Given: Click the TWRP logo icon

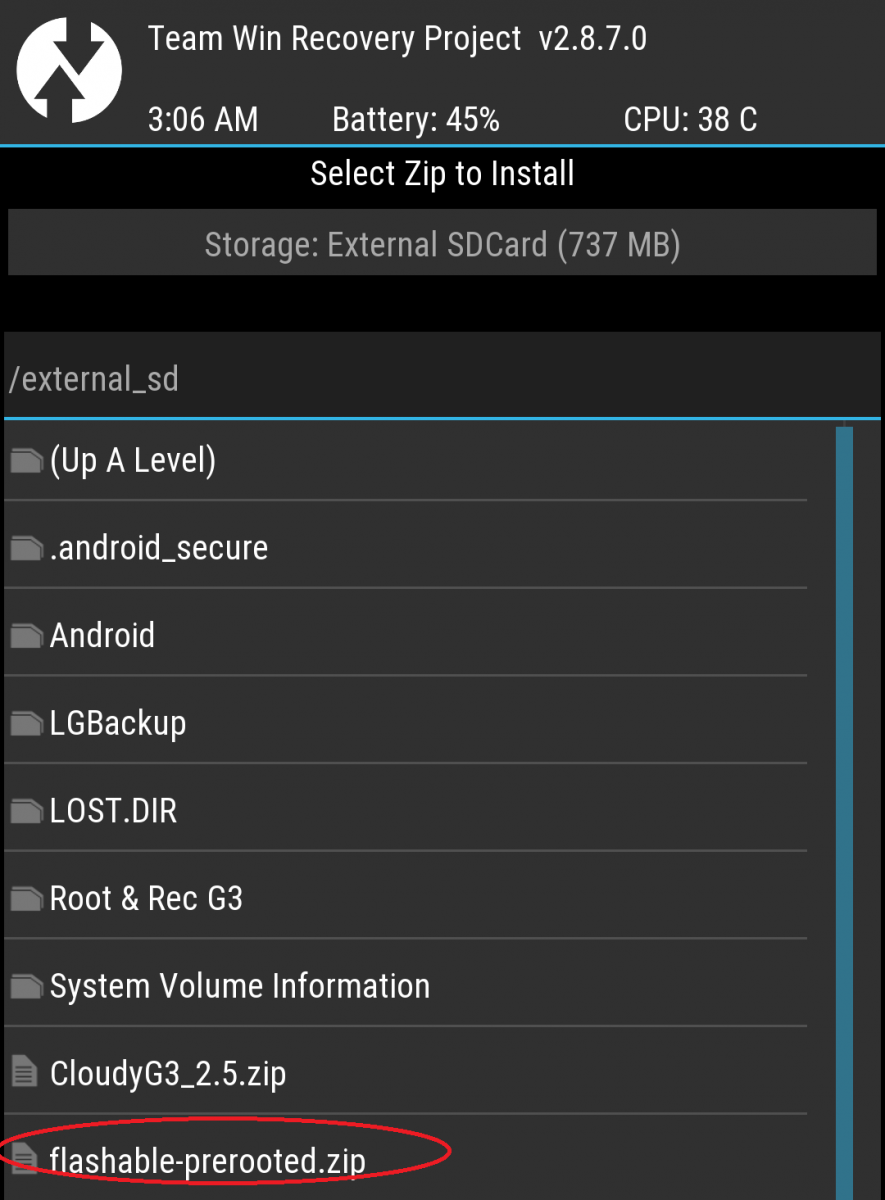Looking at the screenshot, I should 69,70.
